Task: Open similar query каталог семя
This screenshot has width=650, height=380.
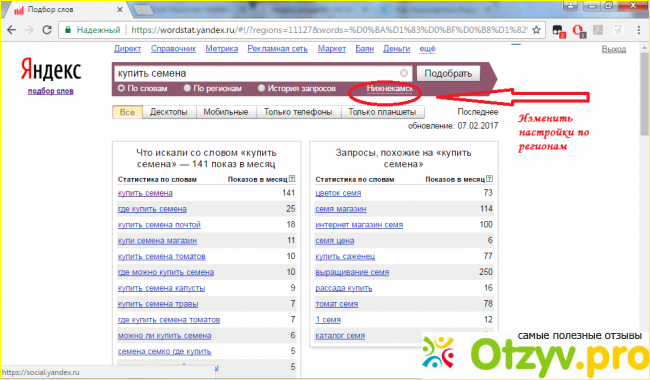Action: coord(340,336)
